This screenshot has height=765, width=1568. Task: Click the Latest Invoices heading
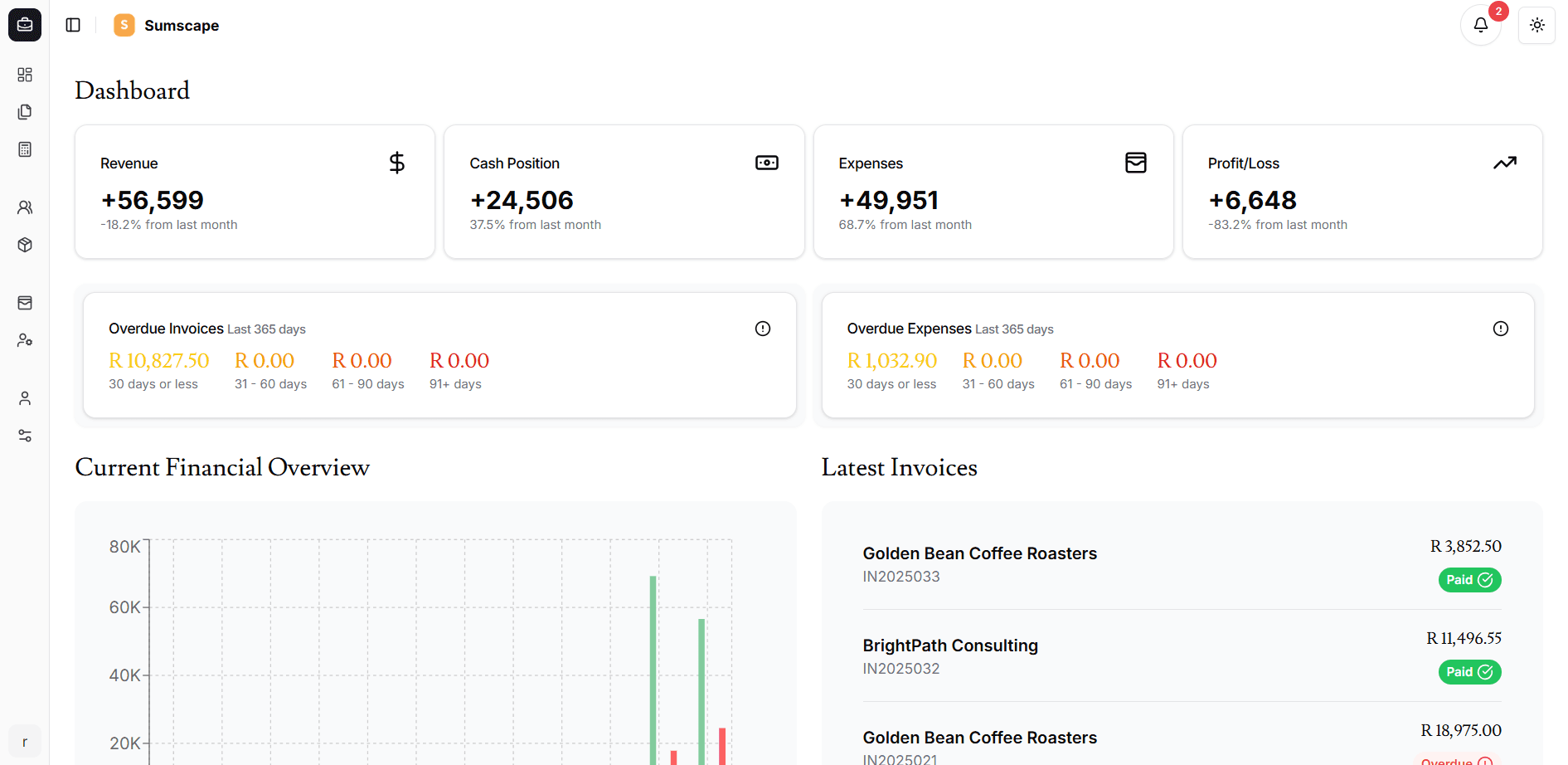click(x=900, y=467)
